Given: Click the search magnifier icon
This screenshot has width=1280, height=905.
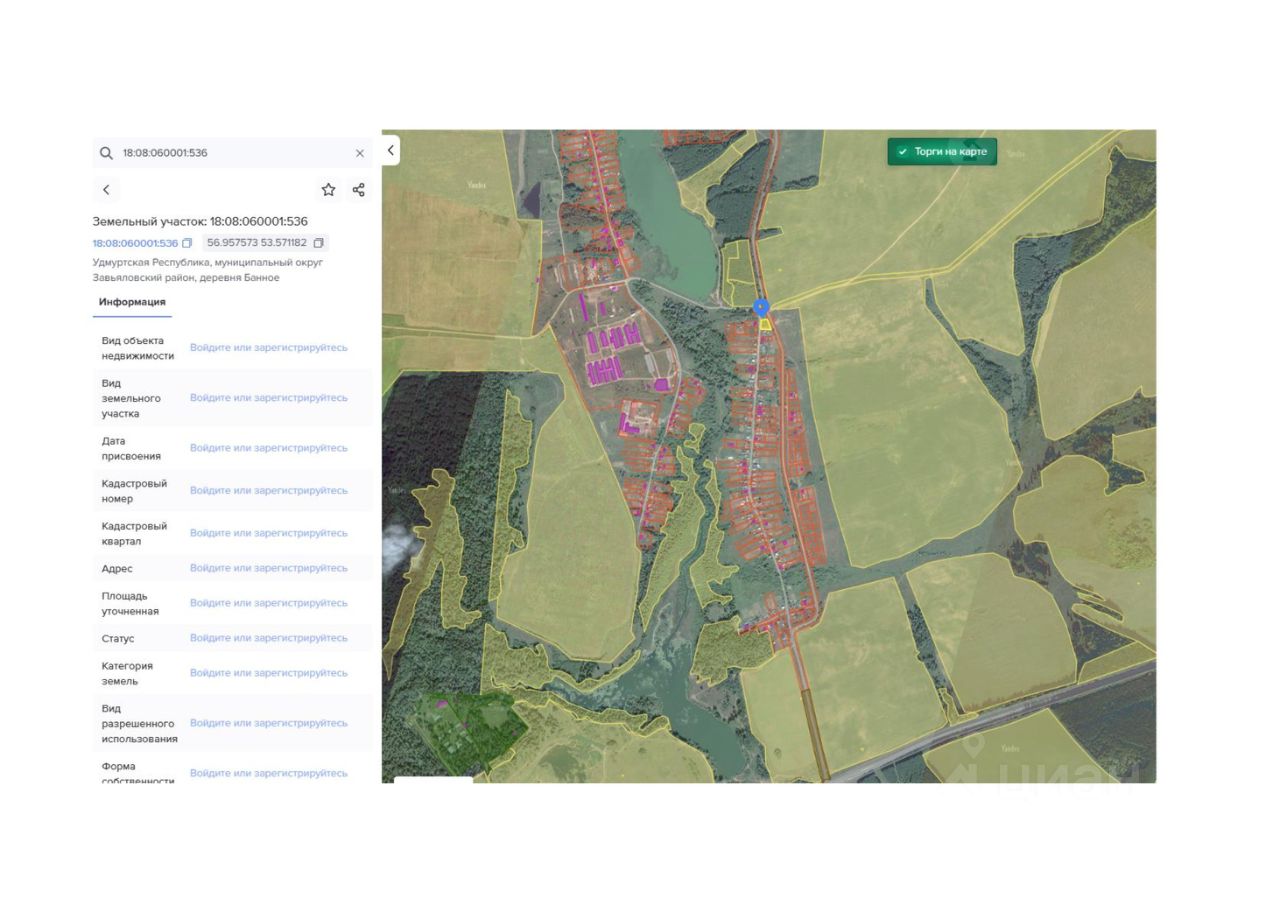Looking at the screenshot, I should (106, 153).
